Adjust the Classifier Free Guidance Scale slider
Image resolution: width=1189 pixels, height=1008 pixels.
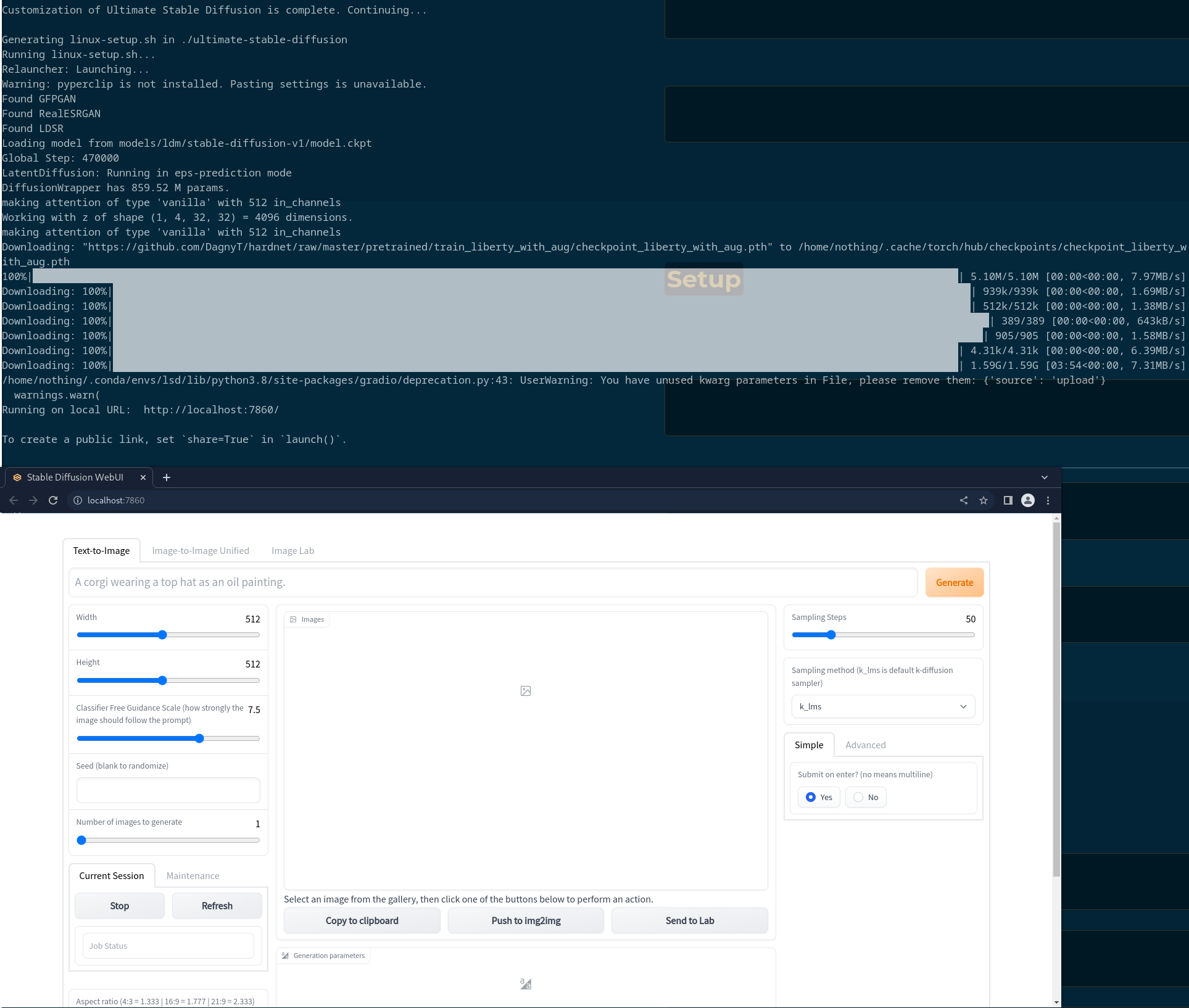coord(168,738)
